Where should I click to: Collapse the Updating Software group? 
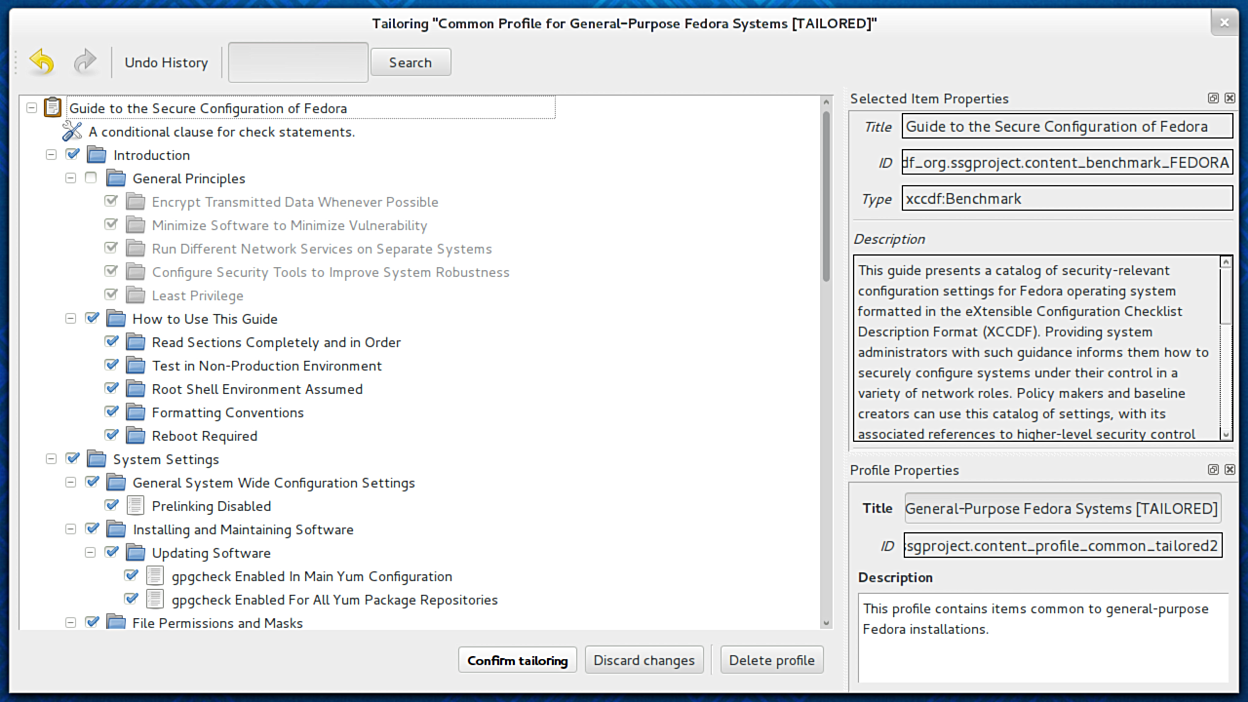point(90,552)
